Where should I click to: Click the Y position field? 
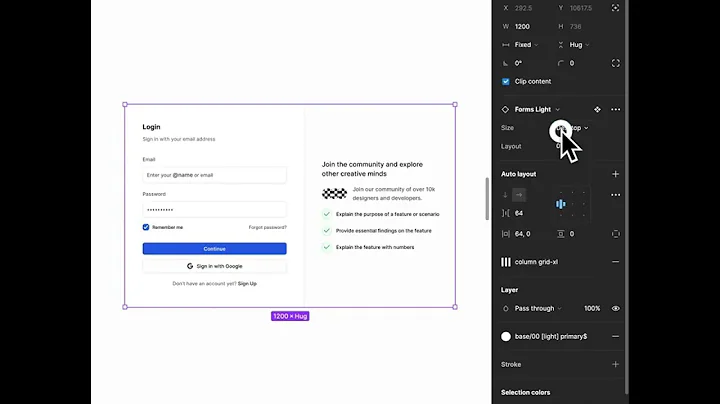581,8
